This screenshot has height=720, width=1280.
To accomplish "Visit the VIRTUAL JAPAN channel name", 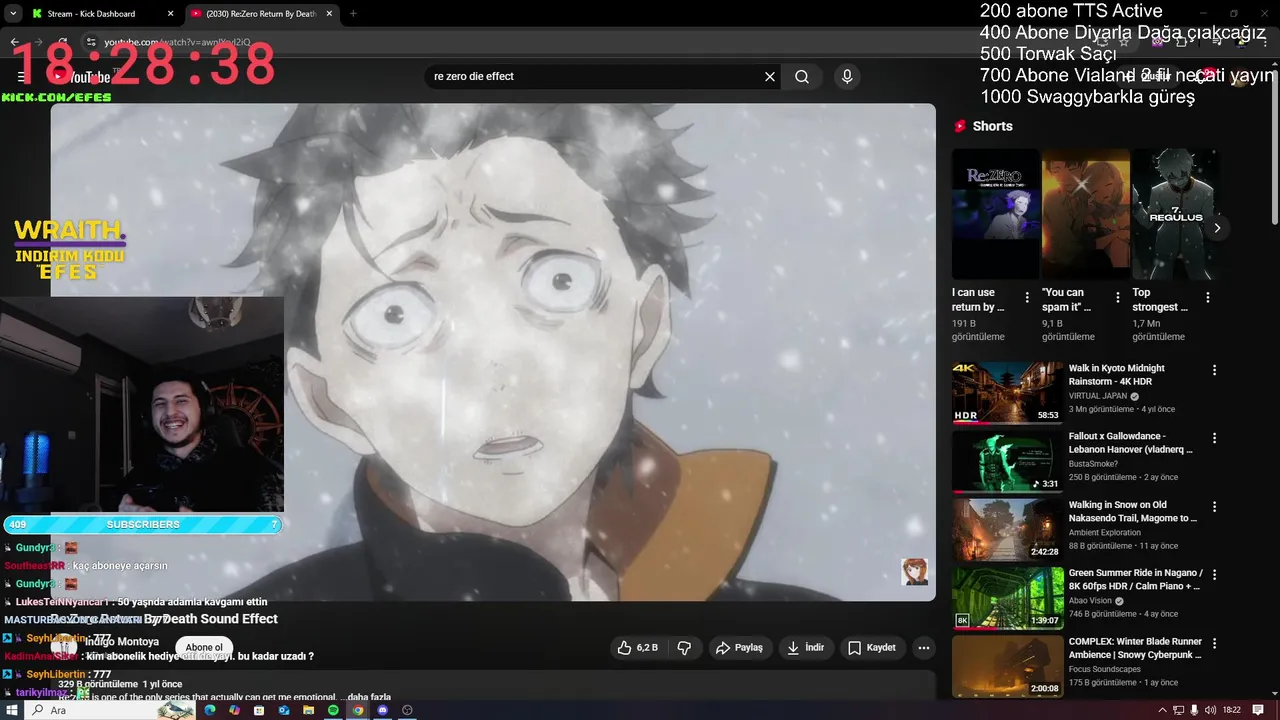I will point(1097,396).
